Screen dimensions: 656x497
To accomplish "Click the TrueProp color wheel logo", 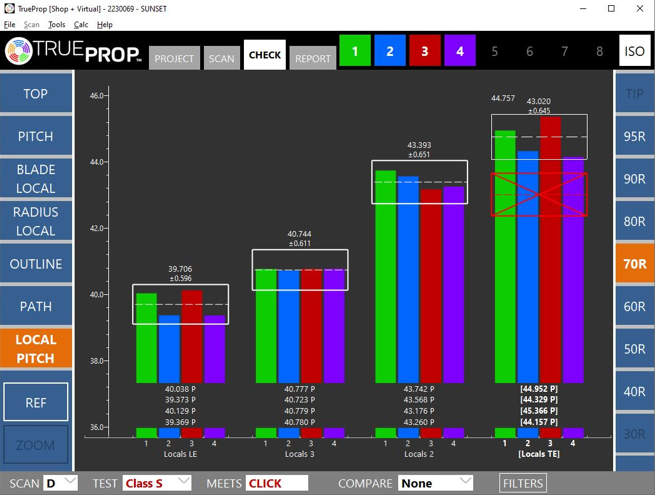I will coord(20,52).
